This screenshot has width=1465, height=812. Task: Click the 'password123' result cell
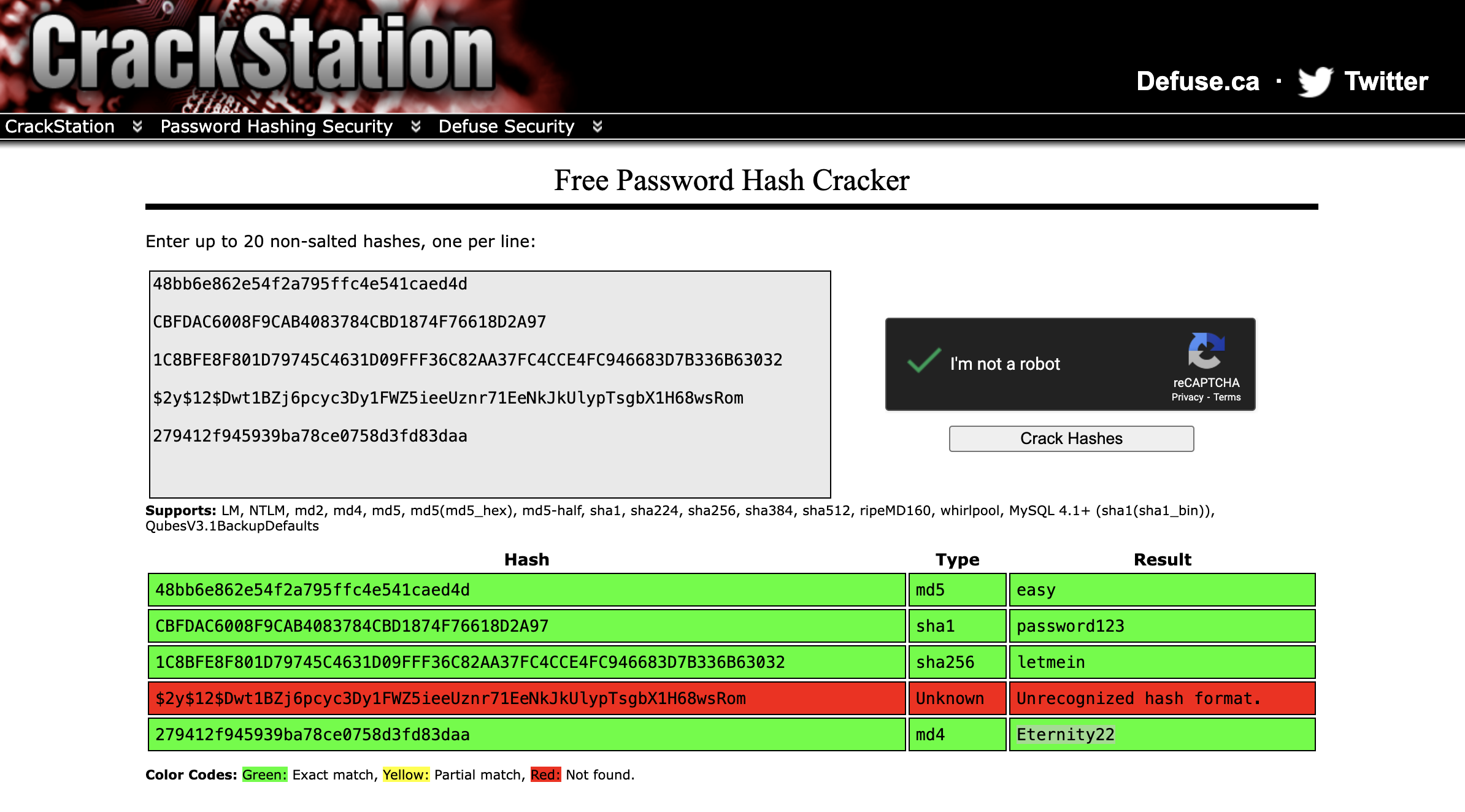tap(1163, 626)
